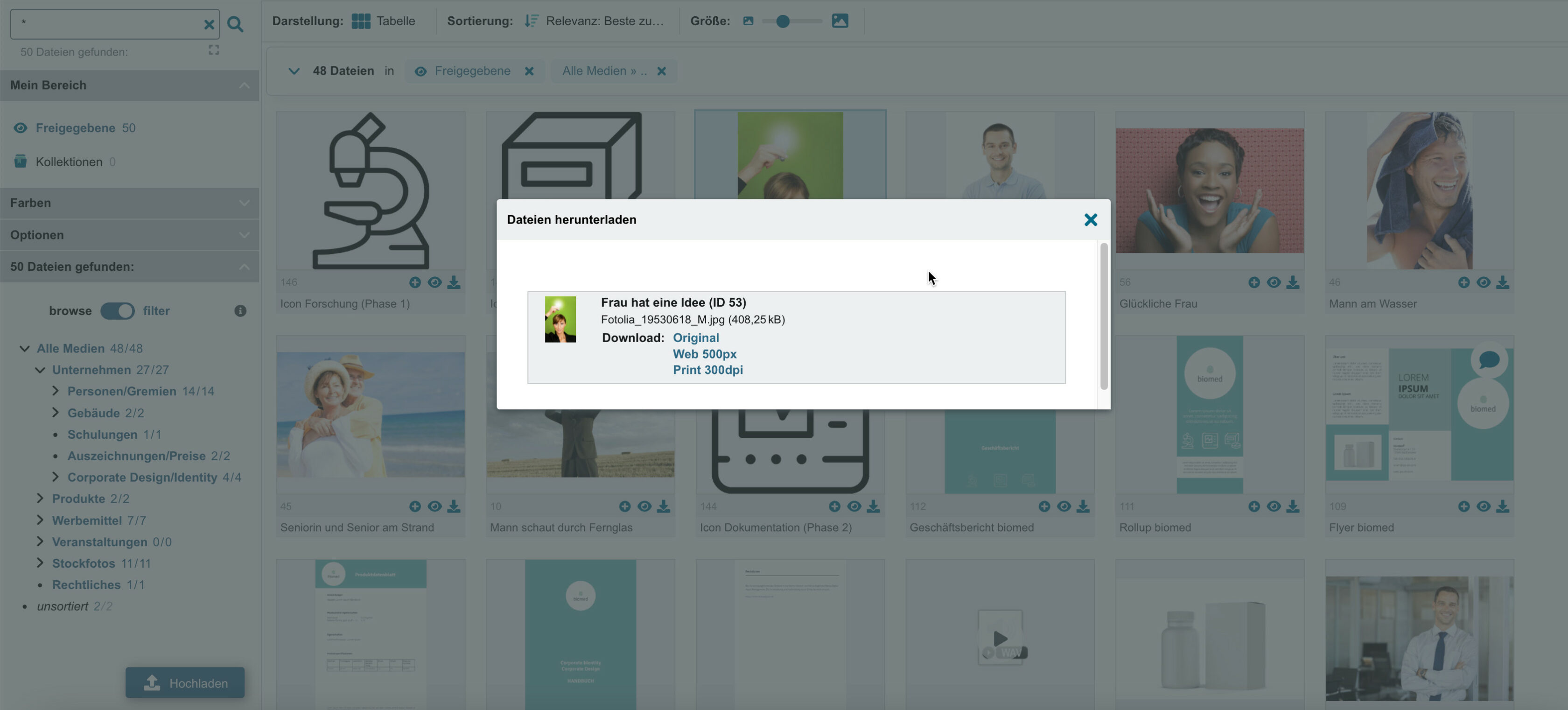The height and width of the screenshot is (710, 1568).
Task: Click the sort order icon next to Sortierung
Action: click(532, 21)
